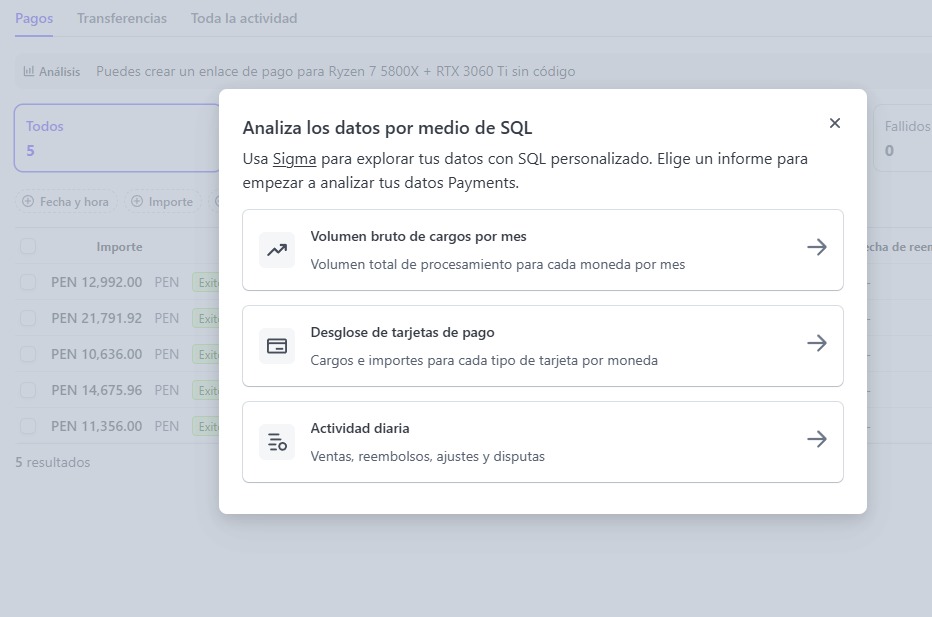The image size is (932, 617).
Task: Select the Todos status filter card
Action: (x=116, y=138)
